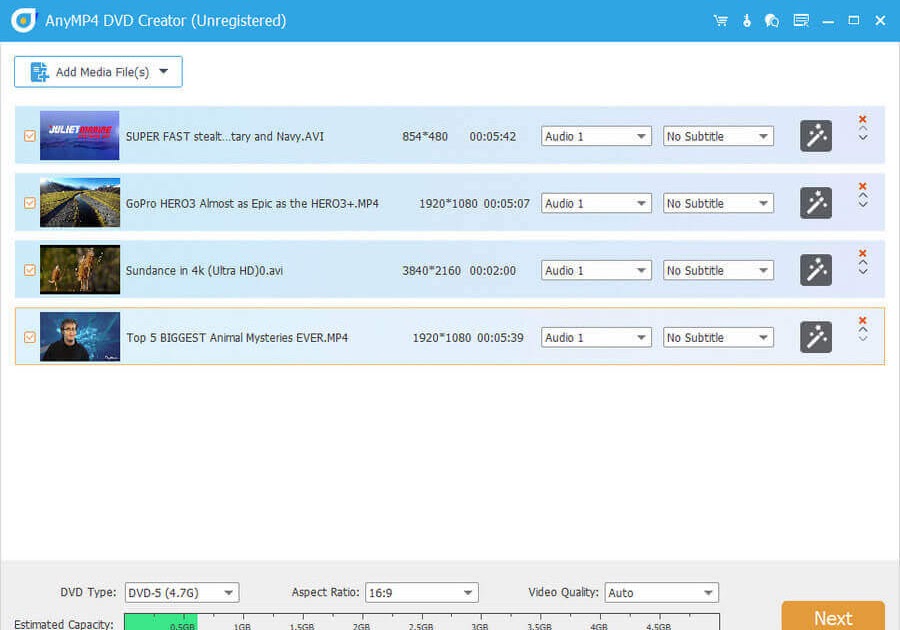Open the shopping cart purchase icon
Screen dimensions: 900x630
[720, 20]
